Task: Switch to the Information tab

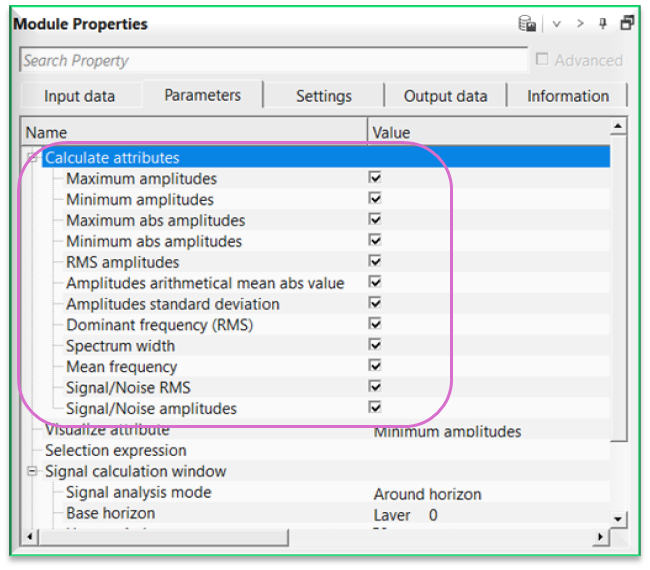Action: click(x=568, y=96)
